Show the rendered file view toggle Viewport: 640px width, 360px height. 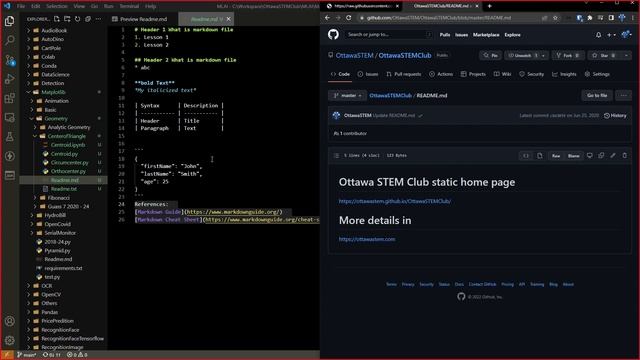point(540,156)
